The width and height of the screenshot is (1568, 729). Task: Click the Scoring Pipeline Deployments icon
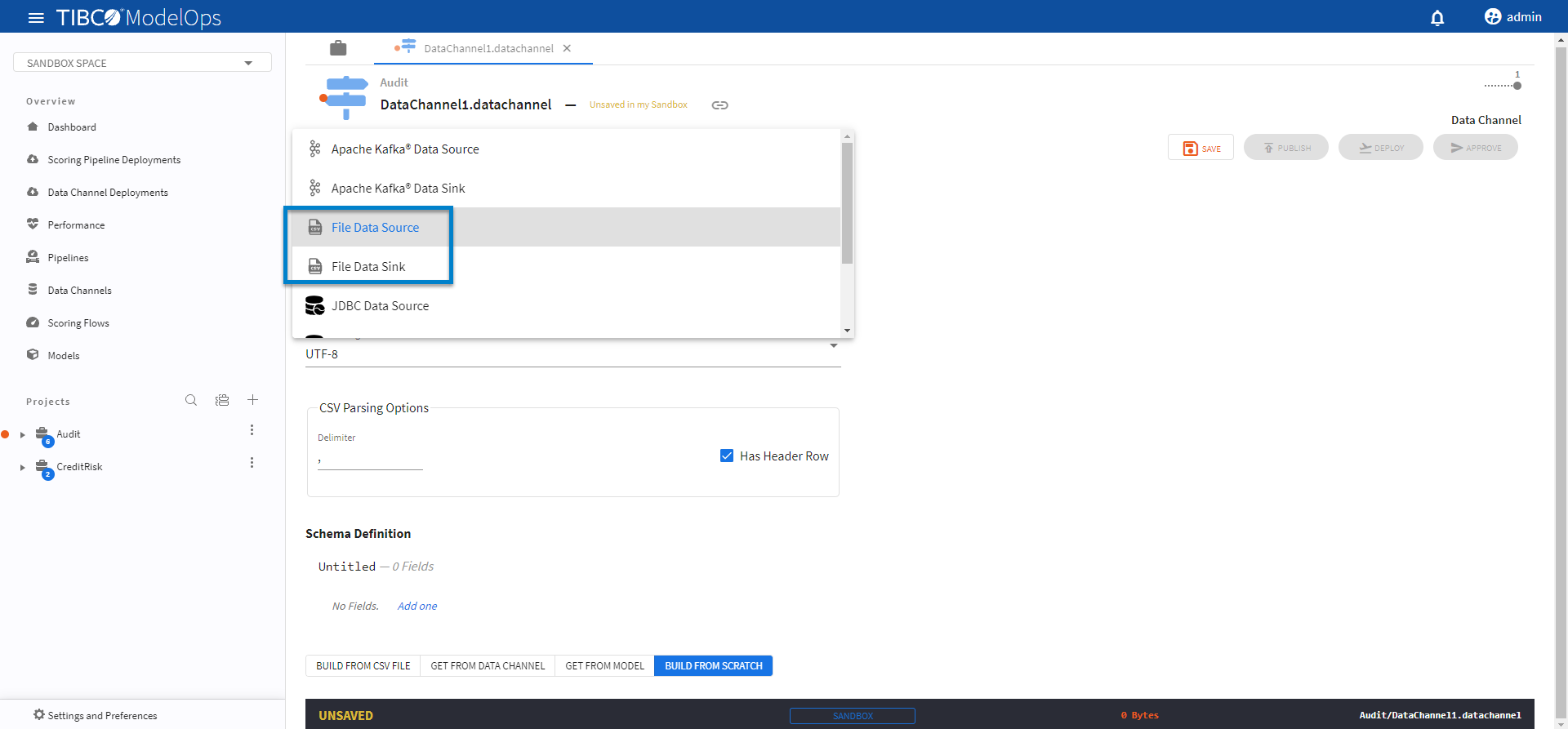(33, 159)
